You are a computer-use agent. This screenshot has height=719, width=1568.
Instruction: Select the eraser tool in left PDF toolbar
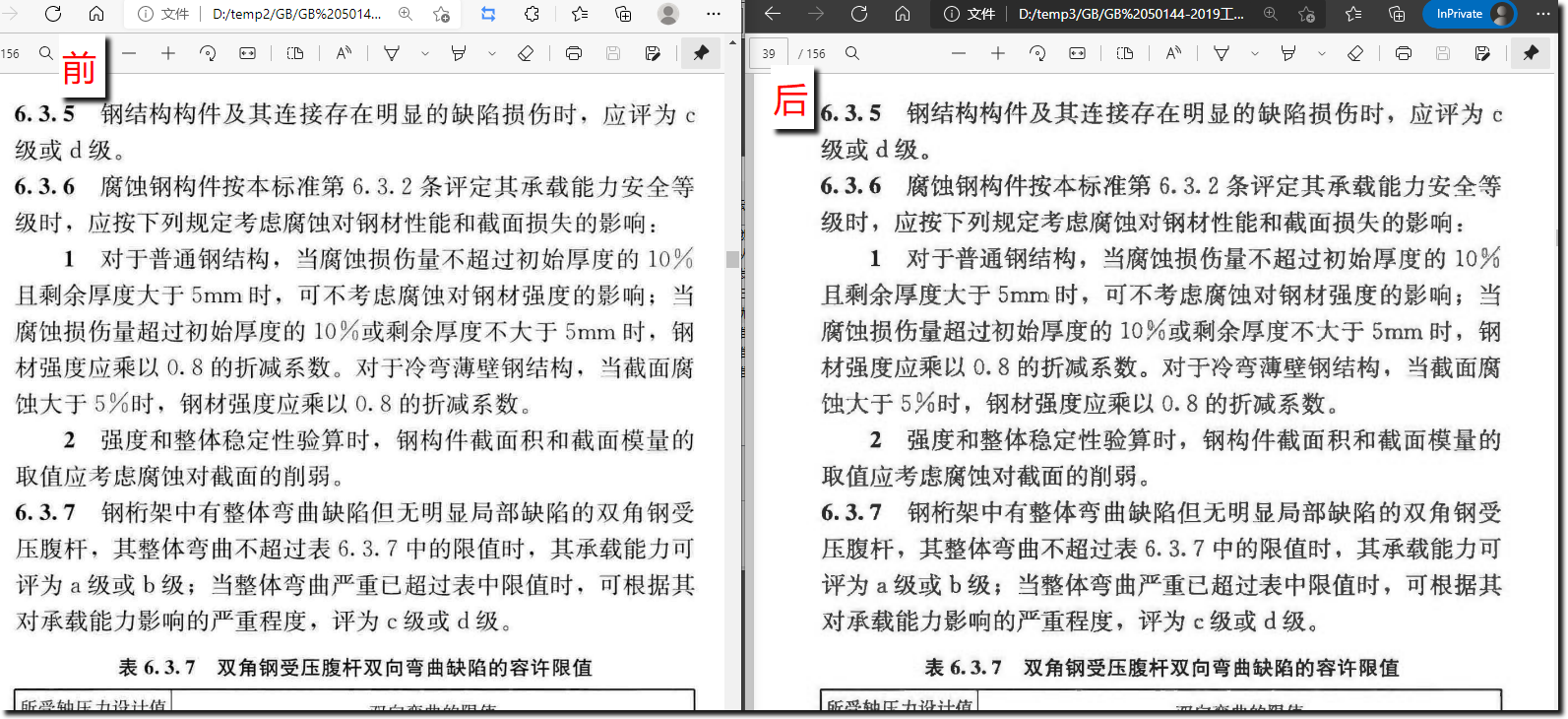(526, 53)
